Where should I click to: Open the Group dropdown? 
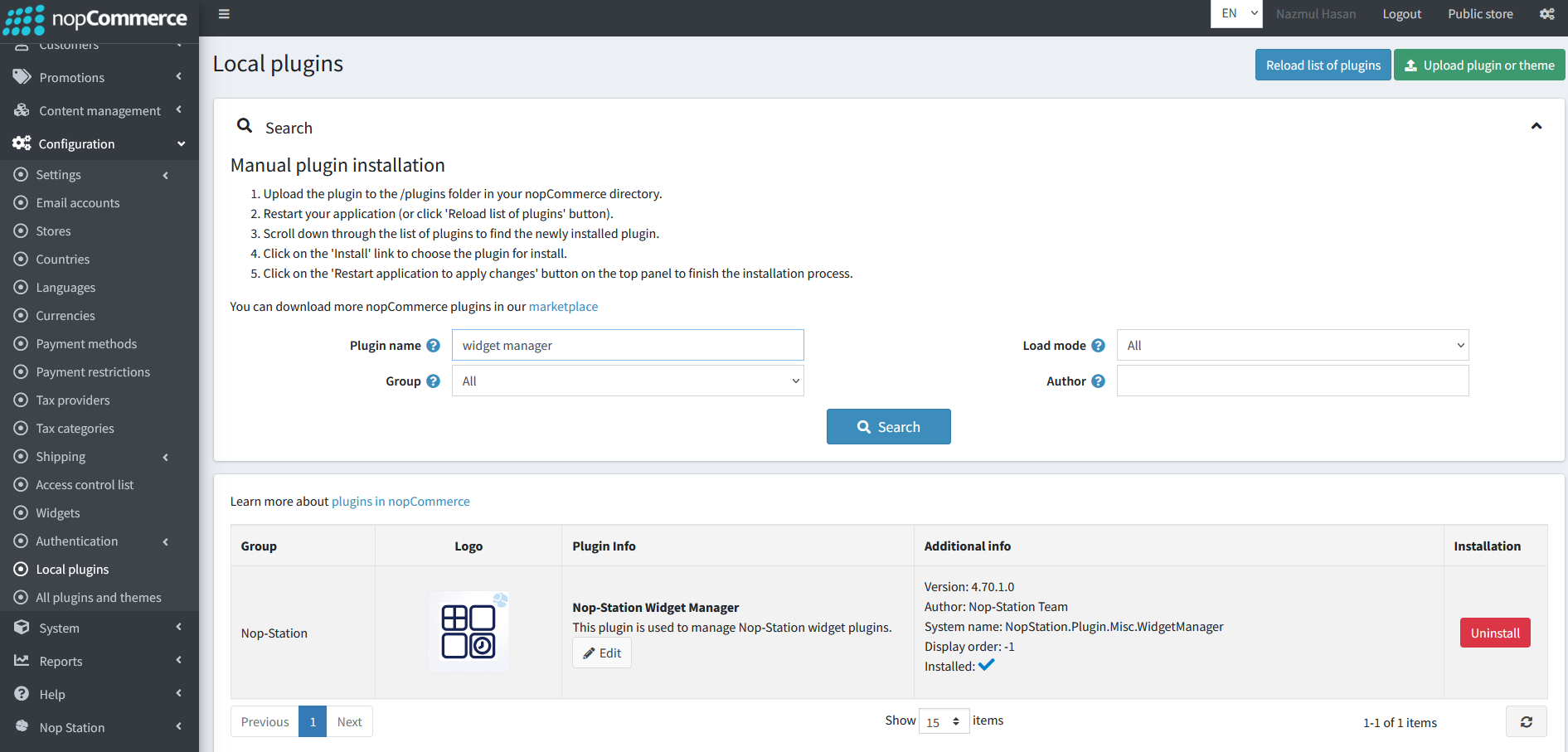pos(628,381)
